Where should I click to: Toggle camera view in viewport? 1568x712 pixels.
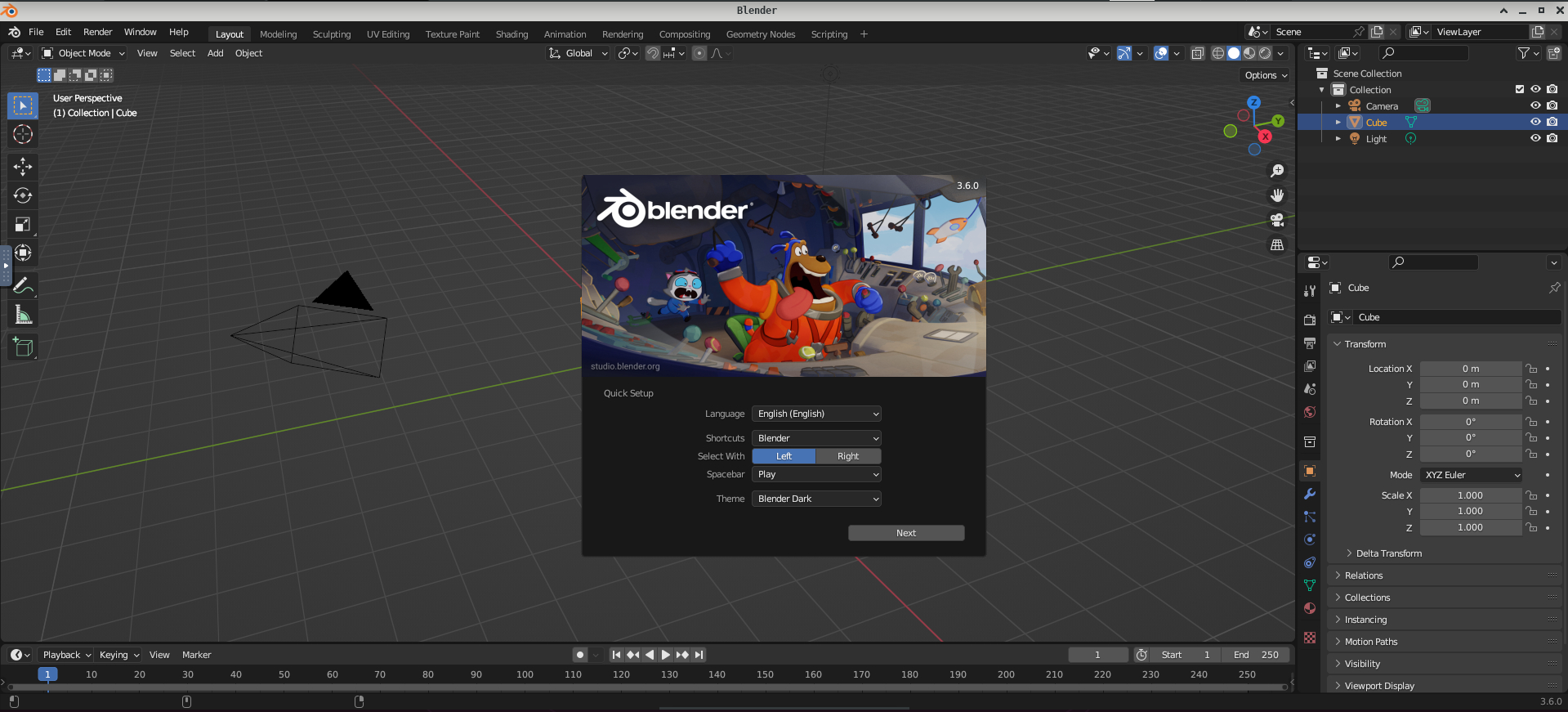coord(1276,221)
